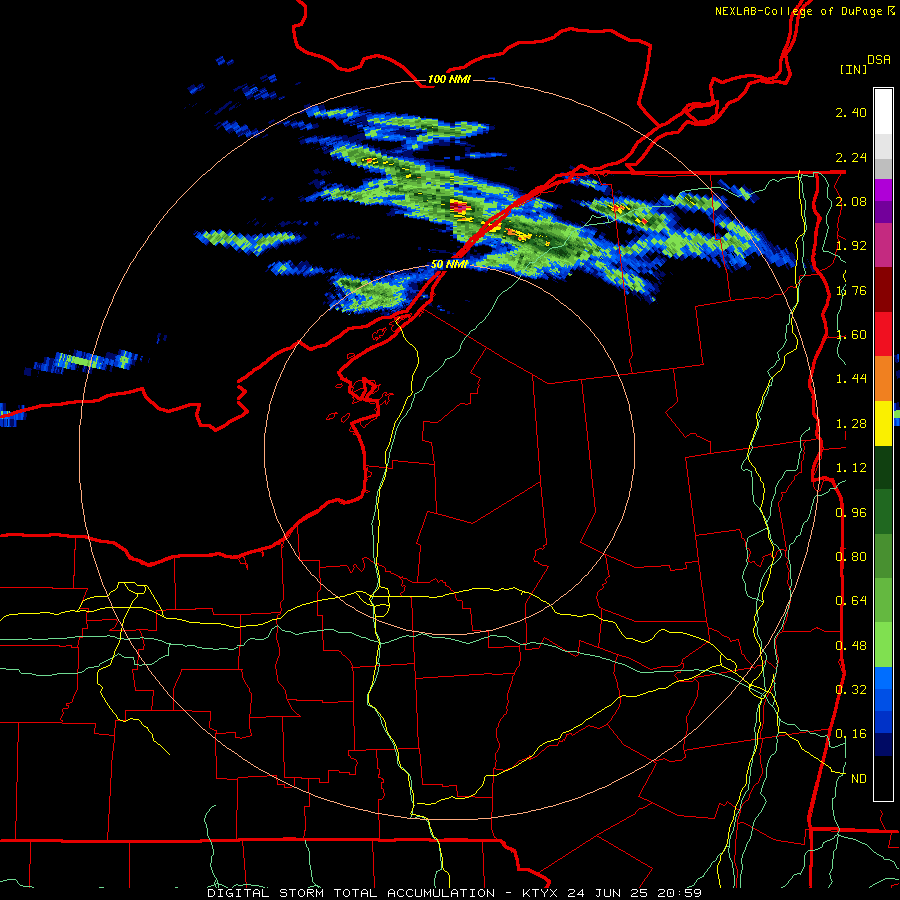Select the 0.96 legend value
The image size is (900, 900).
pyautogui.click(x=851, y=513)
